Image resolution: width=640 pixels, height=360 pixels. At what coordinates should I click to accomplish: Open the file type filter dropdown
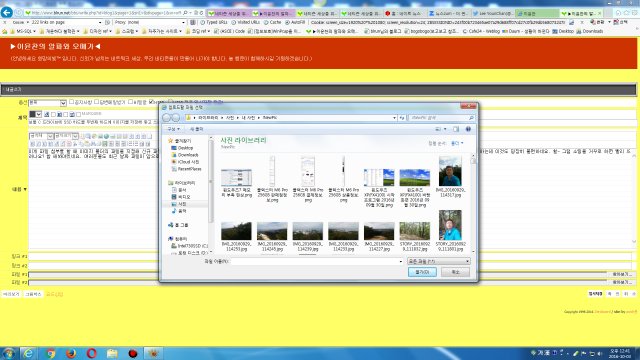point(439,261)
